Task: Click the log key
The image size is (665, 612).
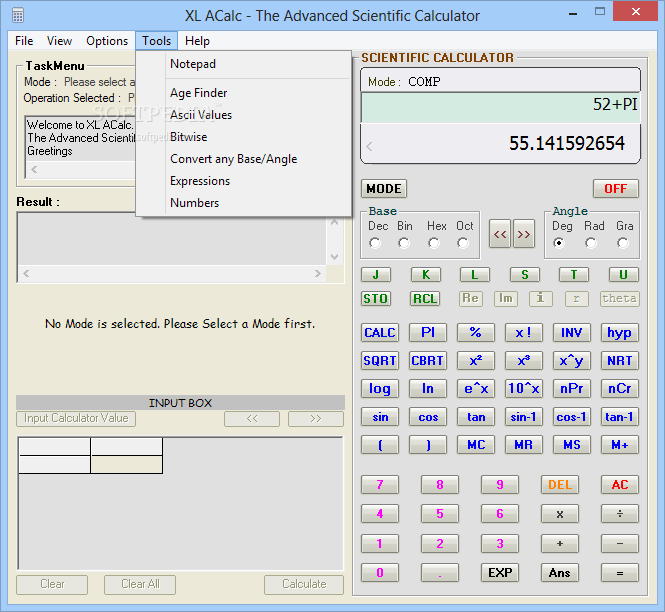Action: point(380,388)
